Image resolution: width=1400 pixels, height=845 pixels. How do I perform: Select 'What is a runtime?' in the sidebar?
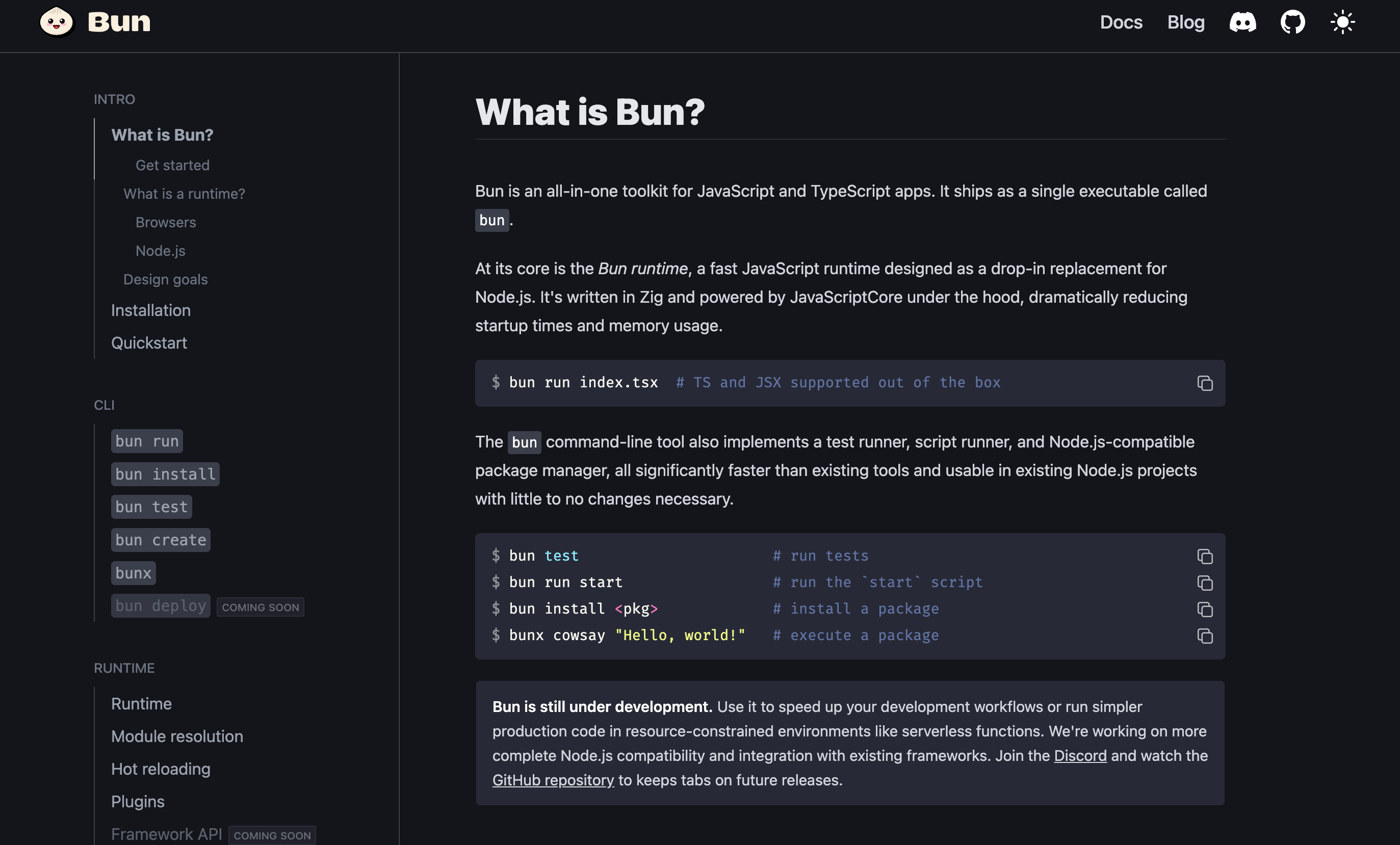click(184, 194)
